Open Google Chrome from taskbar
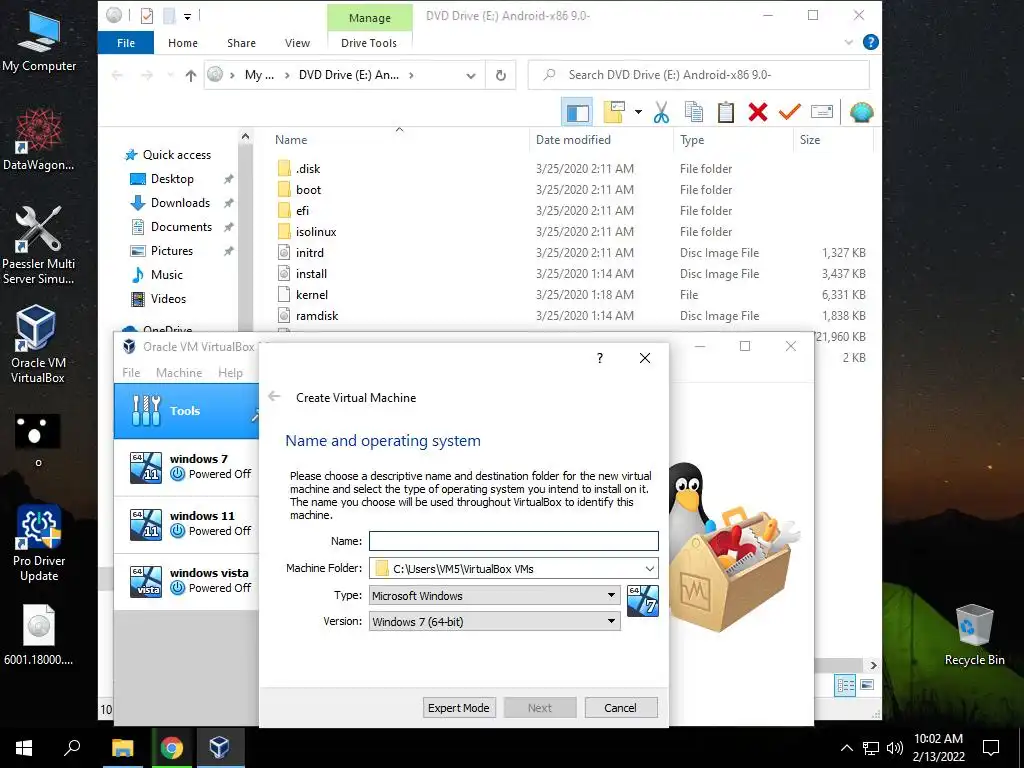The height and width of the screenshot is (768, 1024). (171, 748)
